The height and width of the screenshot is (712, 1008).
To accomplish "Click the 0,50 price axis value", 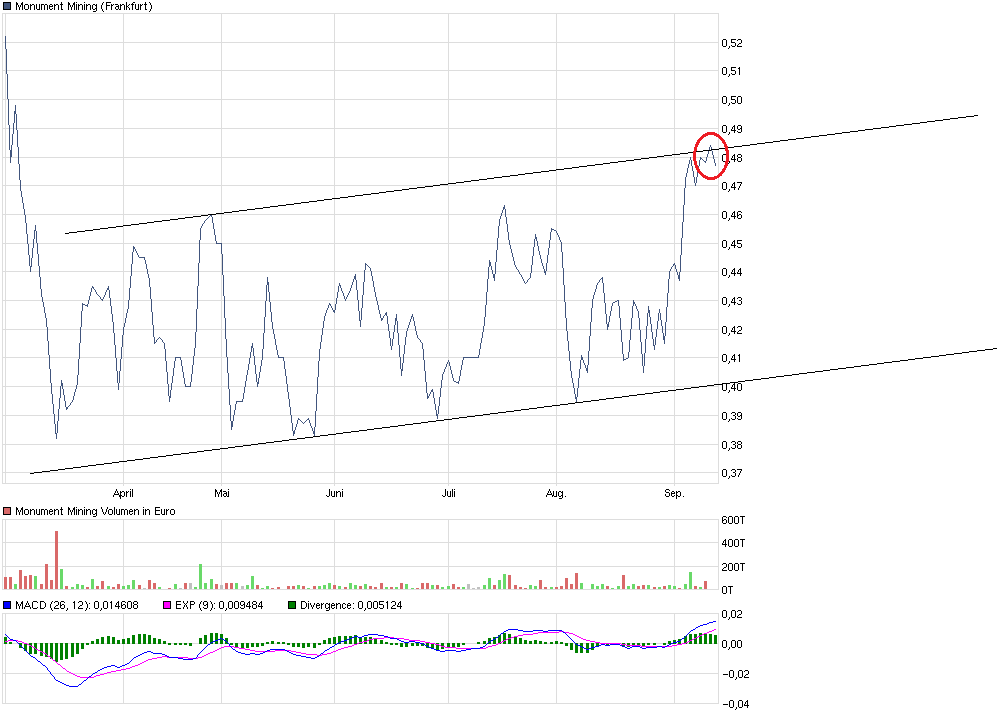I will pos(732,100).
